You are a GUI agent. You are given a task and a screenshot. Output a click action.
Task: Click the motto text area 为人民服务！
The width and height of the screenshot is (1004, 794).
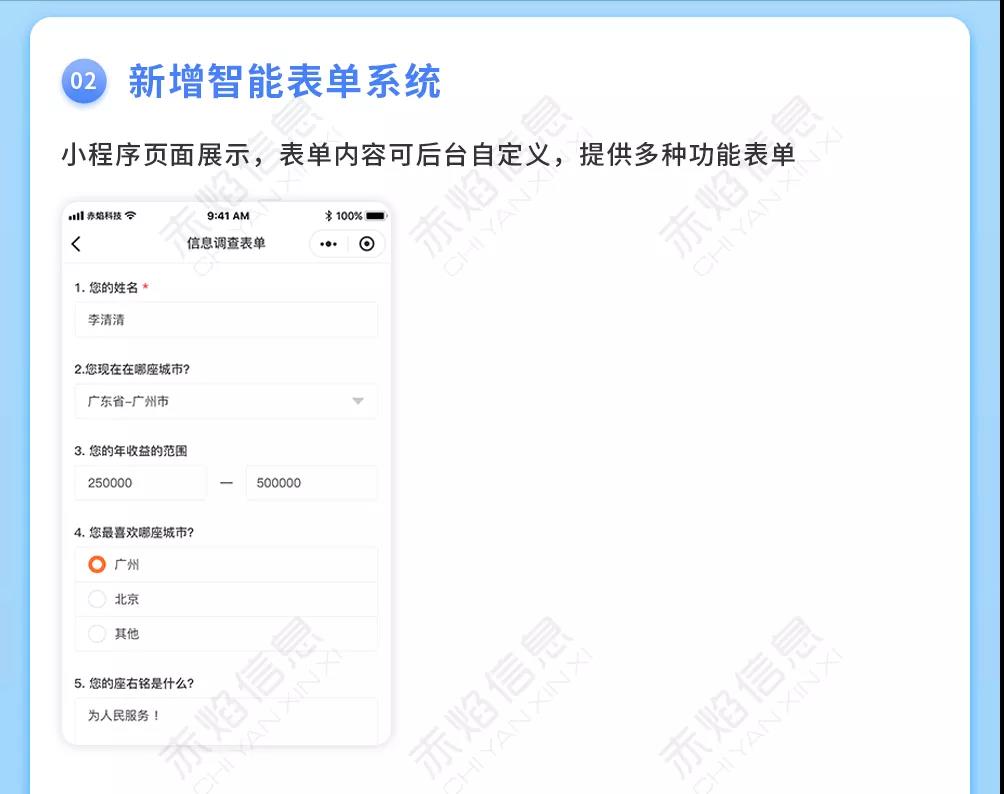tap(226, 718)
